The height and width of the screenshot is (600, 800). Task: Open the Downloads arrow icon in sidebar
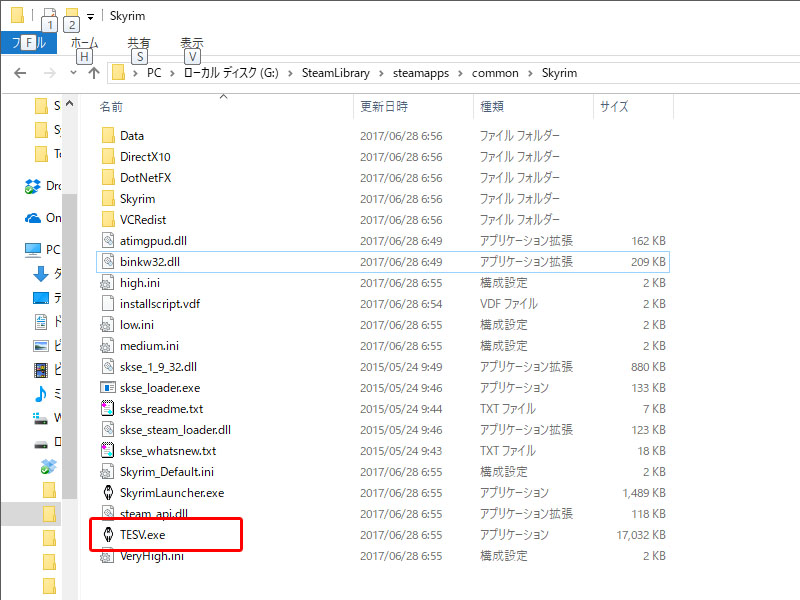click(x=41, y=274)
